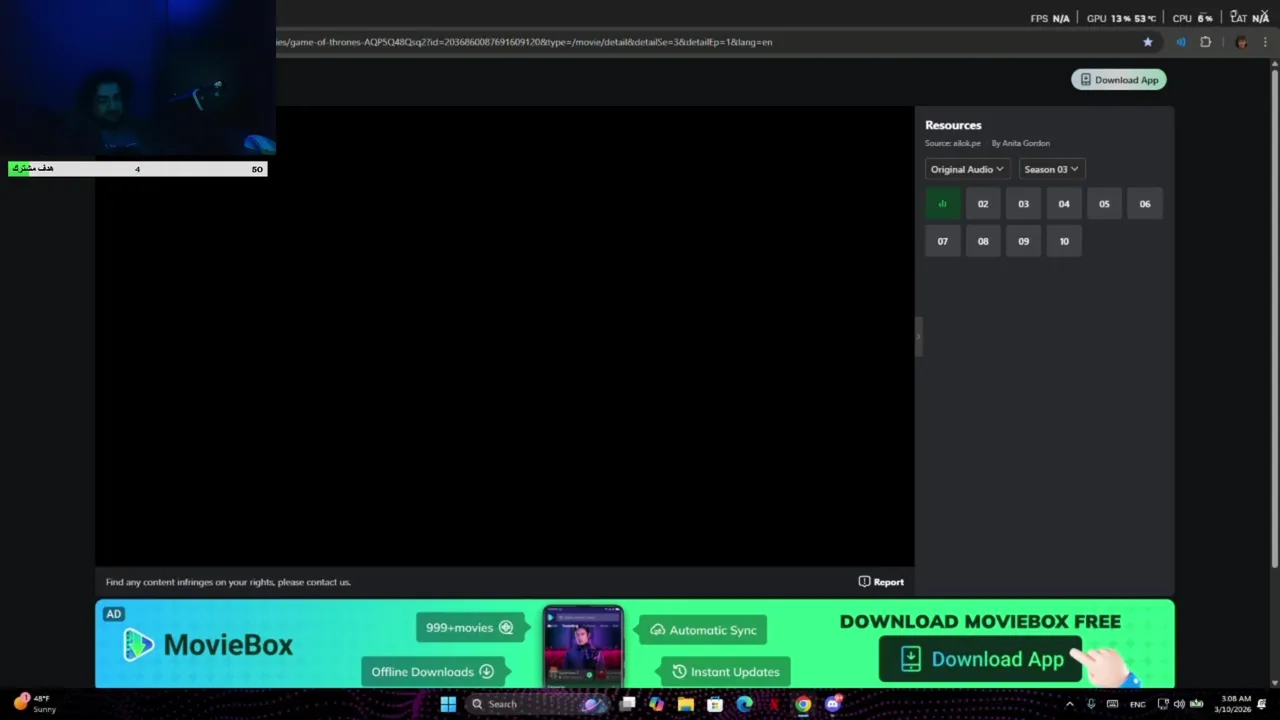This screenshot has height=720, width=1280.
Task: Click the FPS N/A readout in the overlay
Action: 1050,18
